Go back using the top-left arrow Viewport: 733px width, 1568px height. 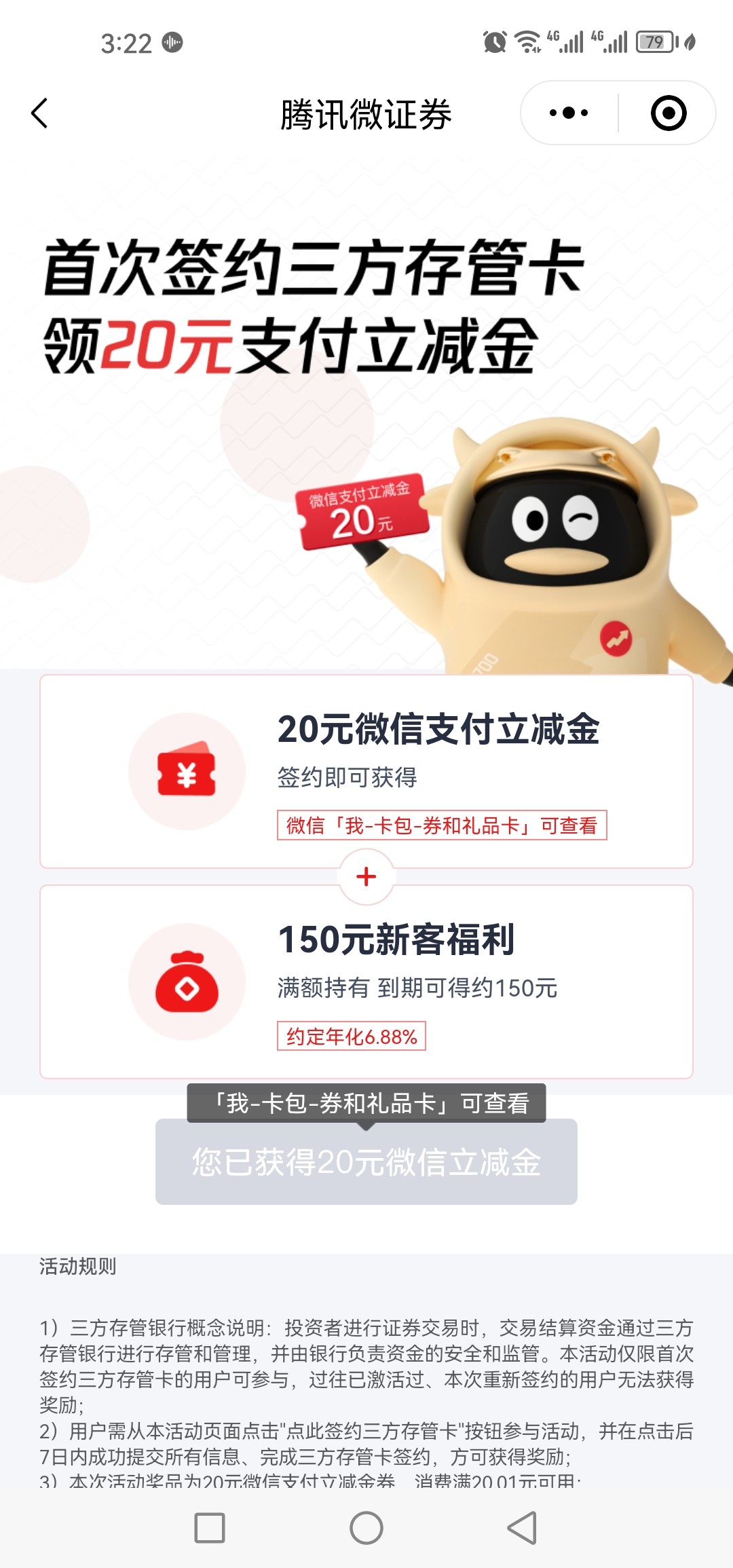click(39, 113)
